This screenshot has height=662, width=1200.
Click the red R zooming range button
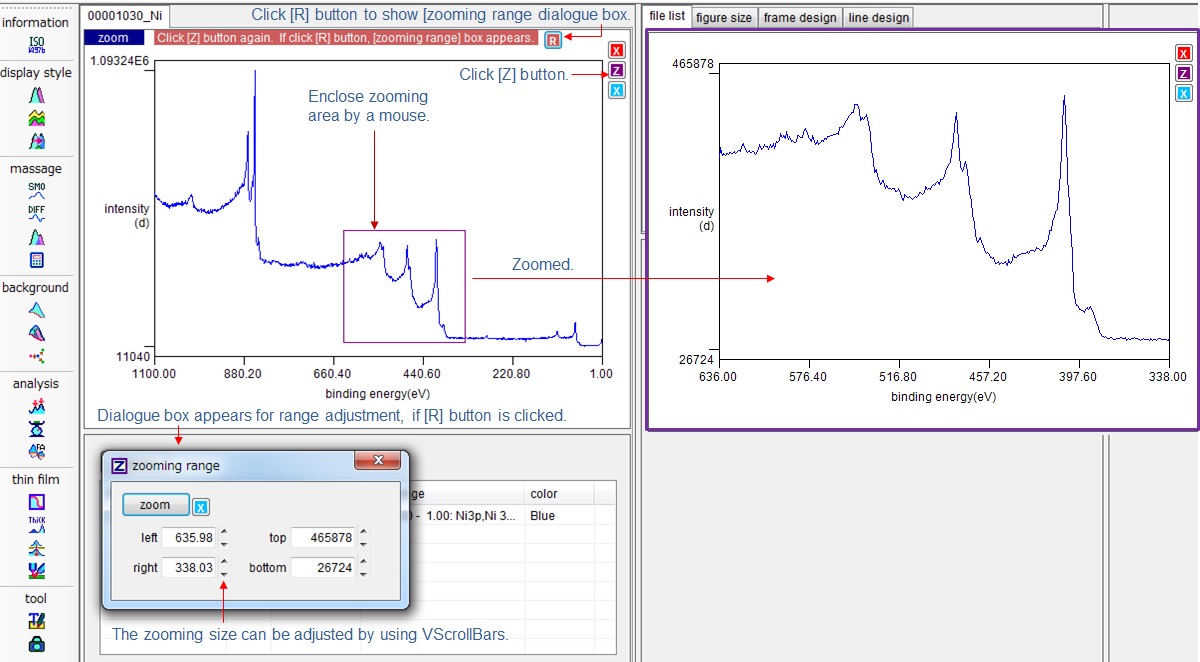[x=553, y=40]
